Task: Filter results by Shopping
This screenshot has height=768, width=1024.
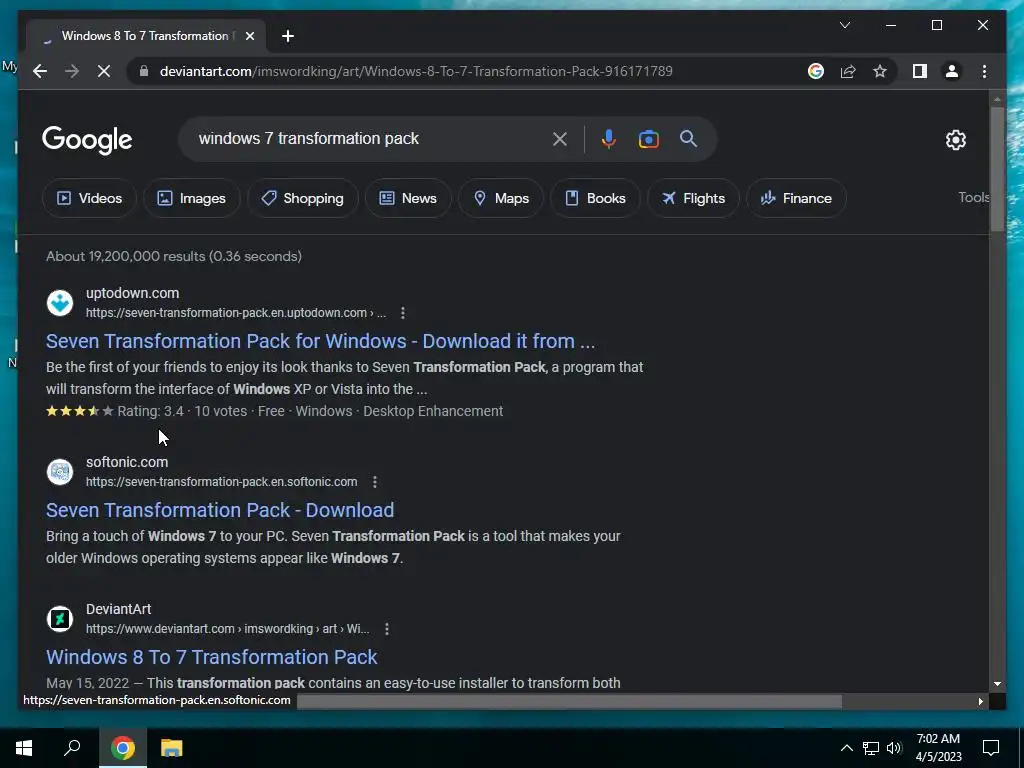Action: tap(302, 198)
